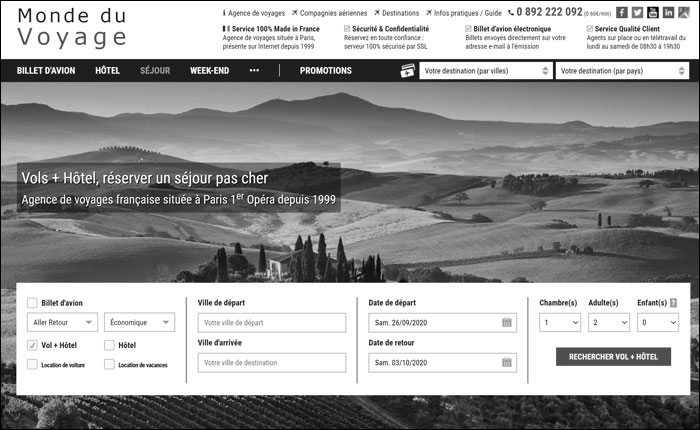Click the YouTube channel icon
The image size is (700, 430).
652,12
